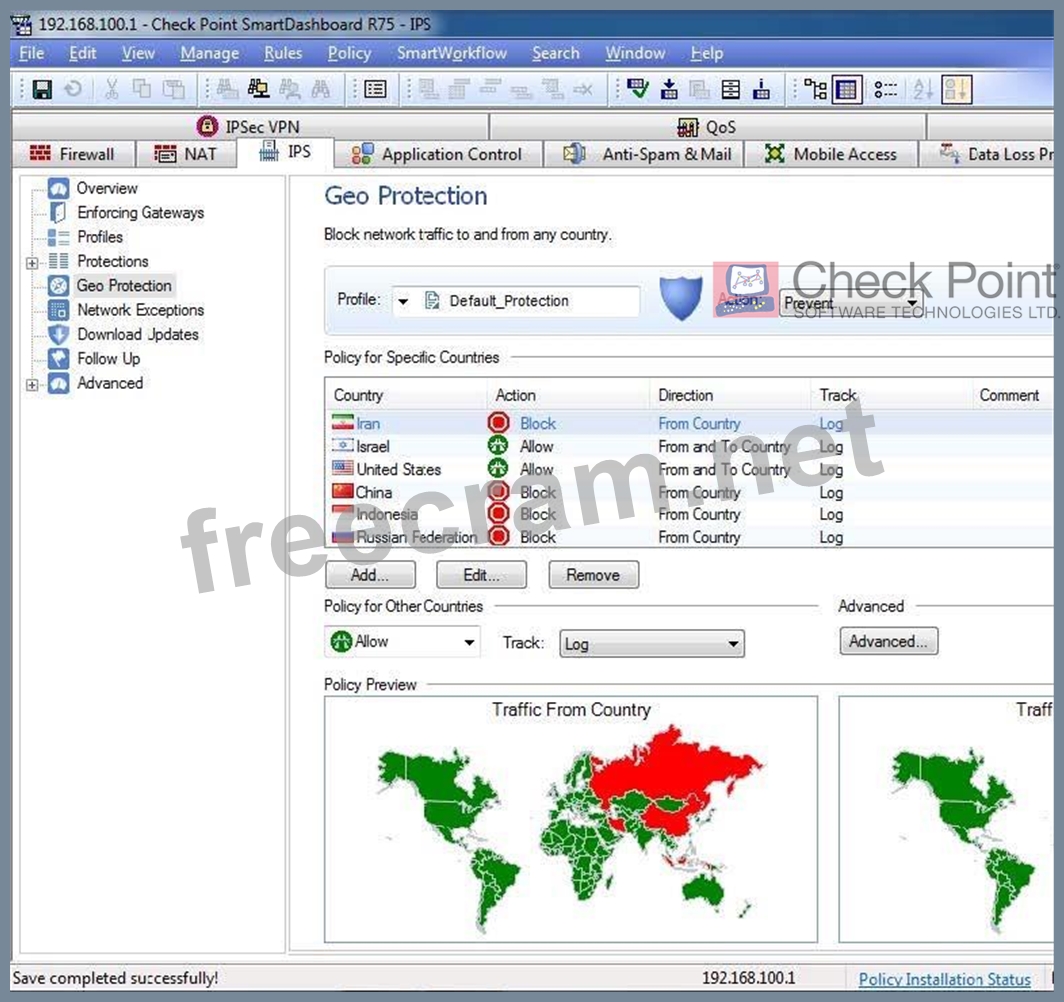
Task: Click the Add... button
Action: click(370, 575)
